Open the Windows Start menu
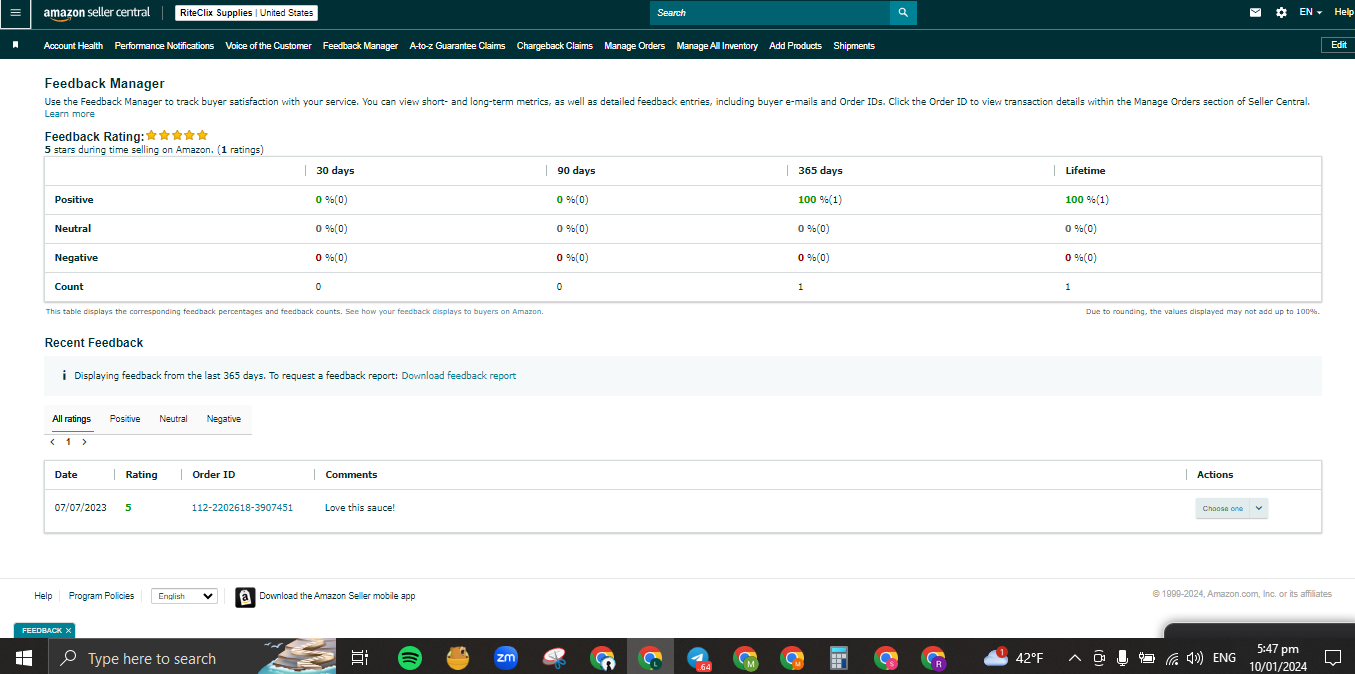 (24, 658)
